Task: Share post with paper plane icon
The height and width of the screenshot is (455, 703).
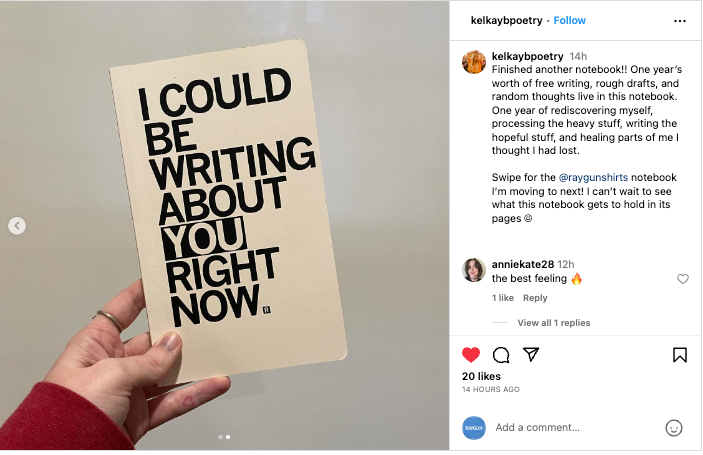Action: [x=531, y=355]
